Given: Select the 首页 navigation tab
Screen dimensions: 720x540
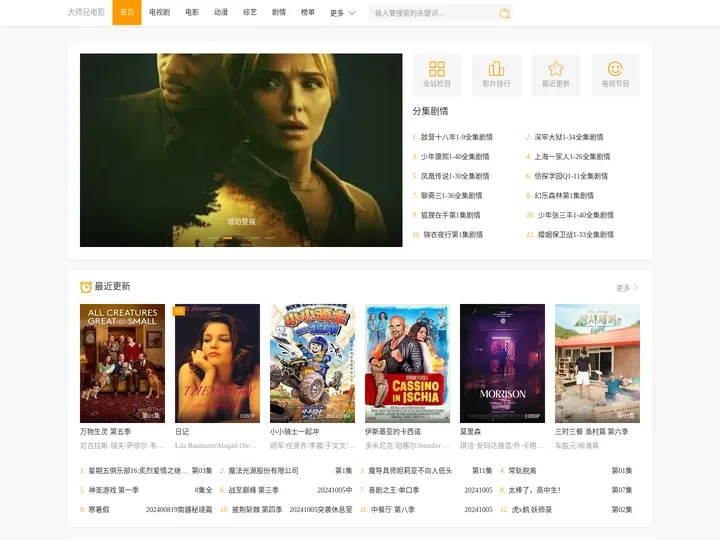Looking at the screenshot, I should tap(127, 12).
